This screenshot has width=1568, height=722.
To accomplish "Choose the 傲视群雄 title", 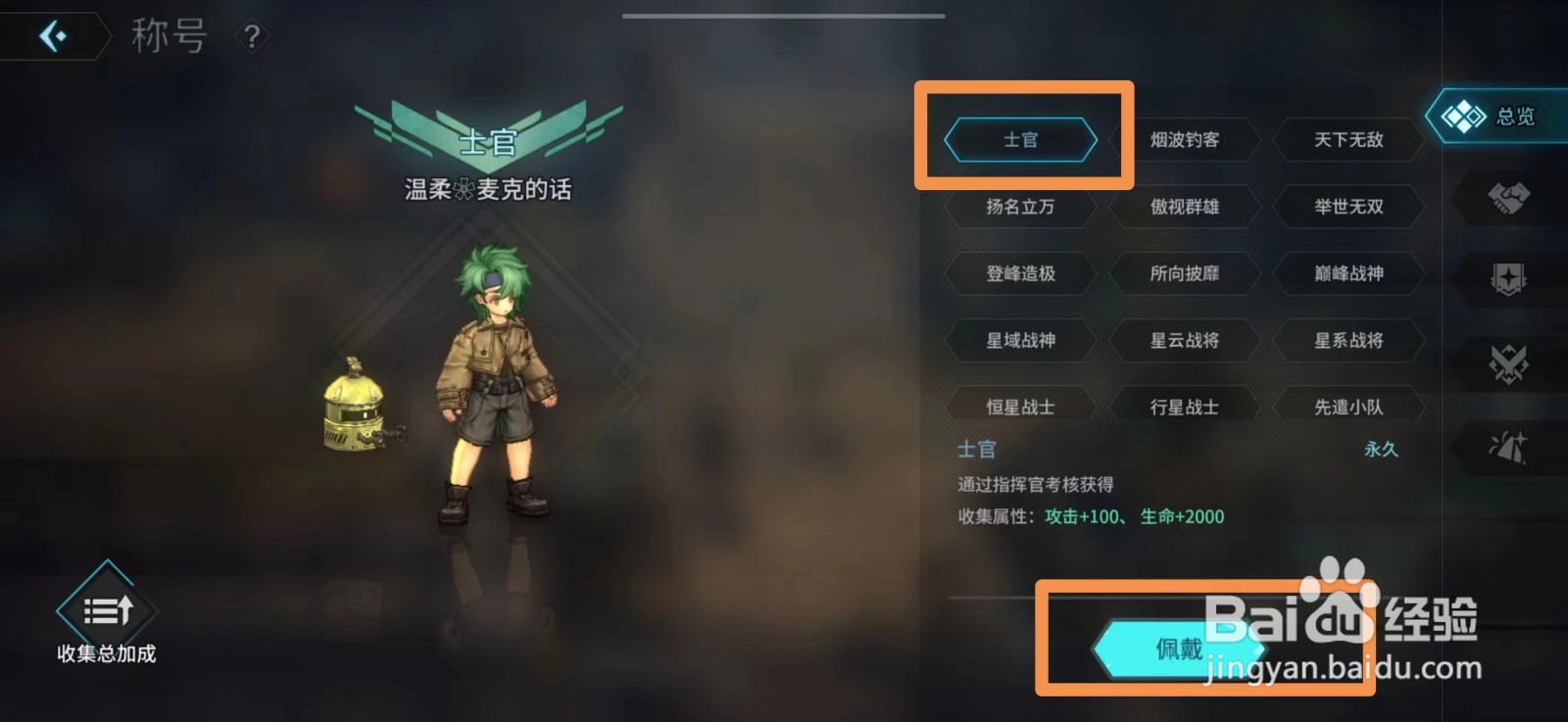I will 1185,207.
